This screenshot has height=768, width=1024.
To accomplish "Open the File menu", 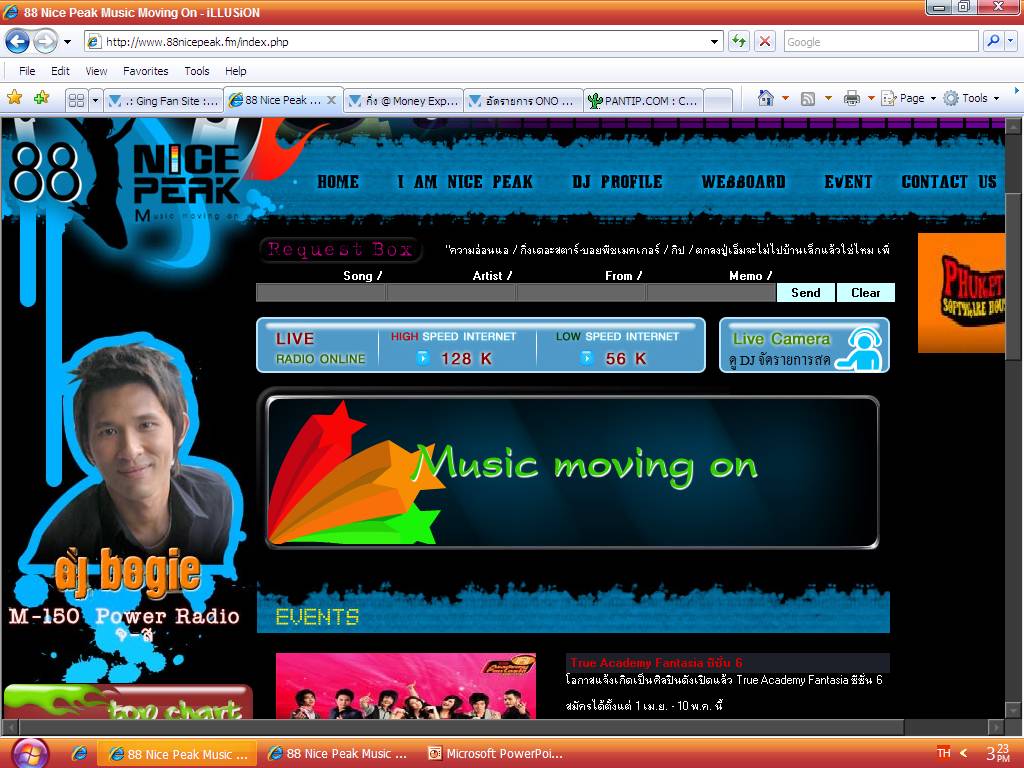I will coord(27,71).
